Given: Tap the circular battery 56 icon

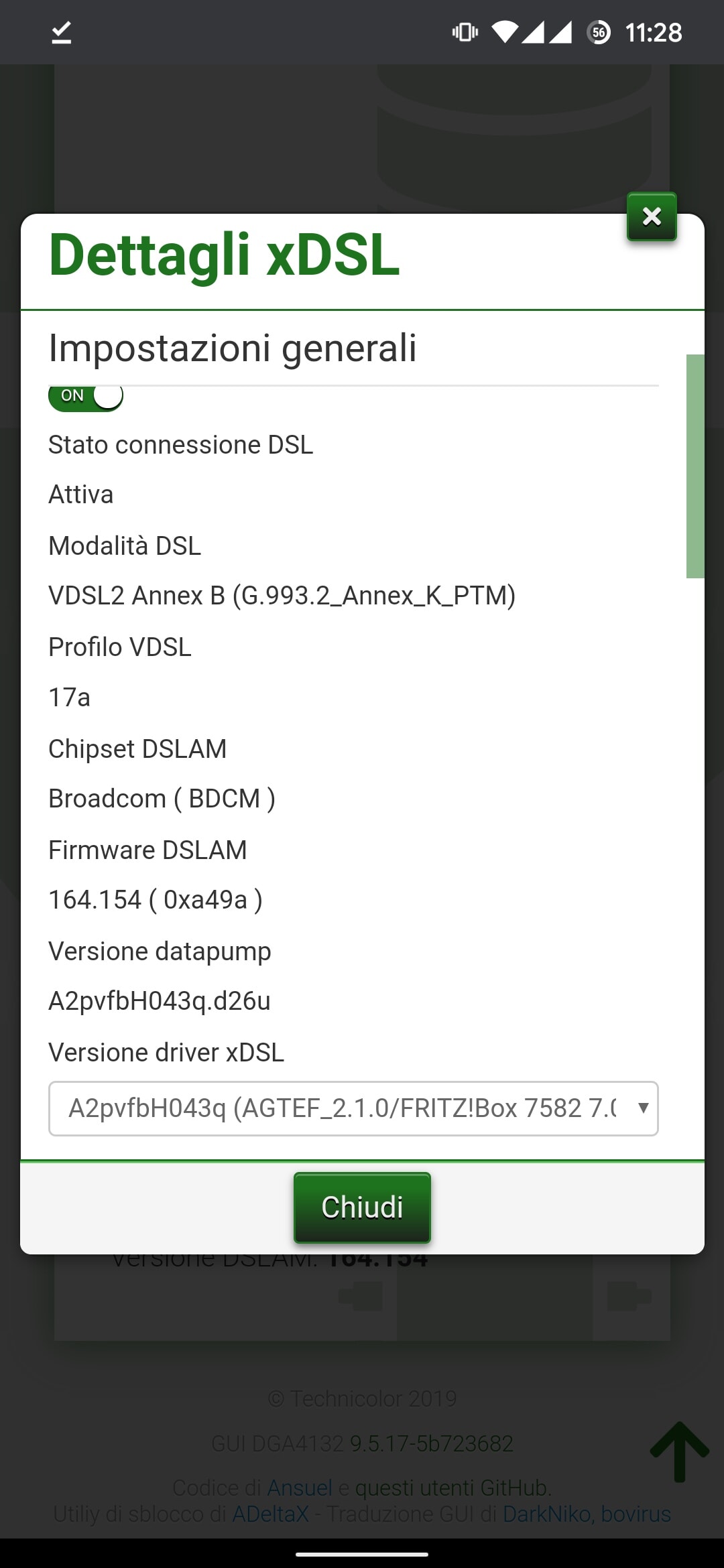Looking at the screenshot, I should pos(599,32).
